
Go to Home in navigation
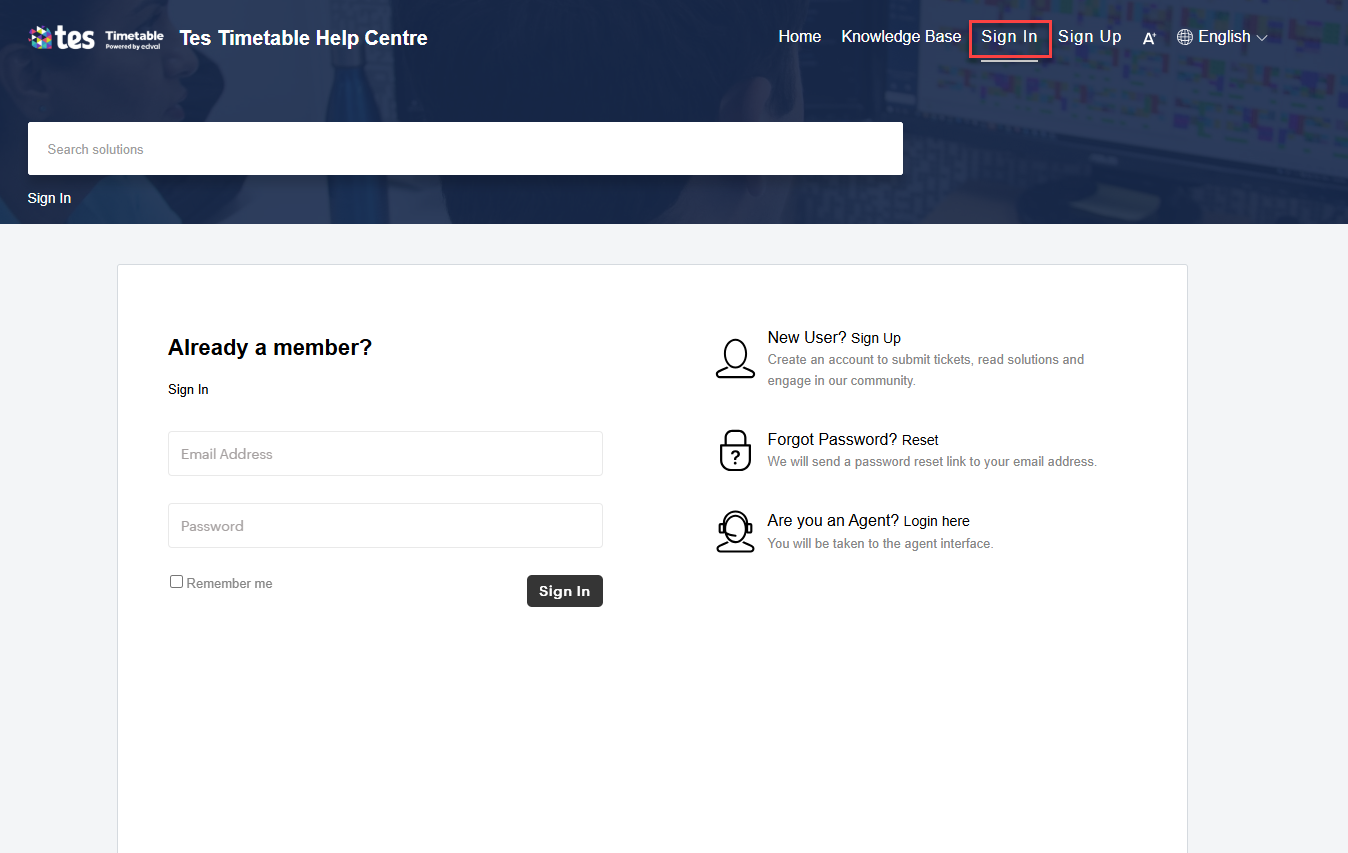click(800, 37)
